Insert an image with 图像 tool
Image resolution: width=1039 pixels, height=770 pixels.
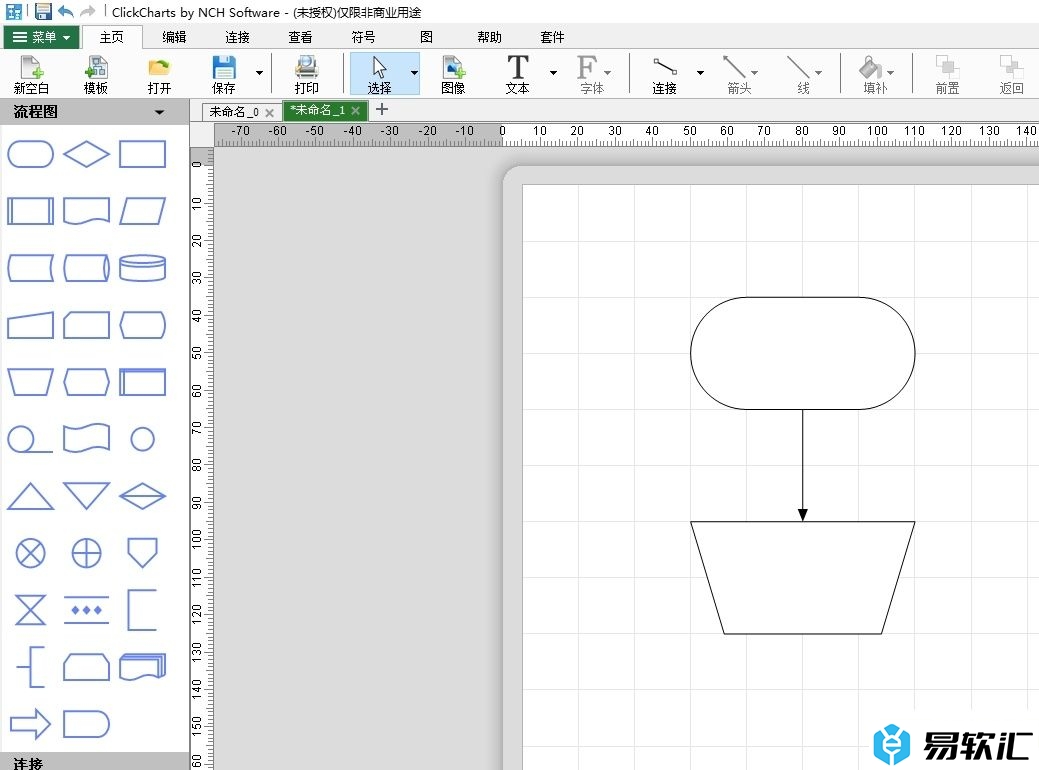tap(453, 74)
